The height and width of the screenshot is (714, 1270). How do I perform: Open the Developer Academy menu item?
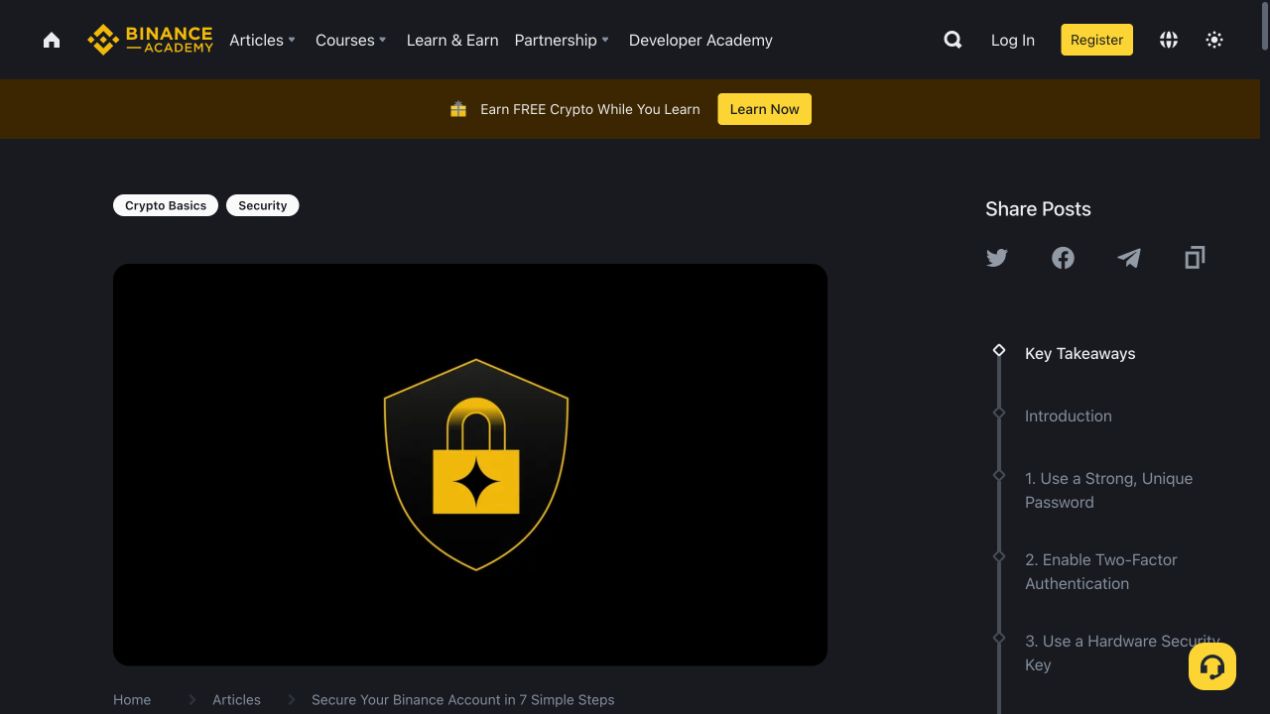click(700, 40)
